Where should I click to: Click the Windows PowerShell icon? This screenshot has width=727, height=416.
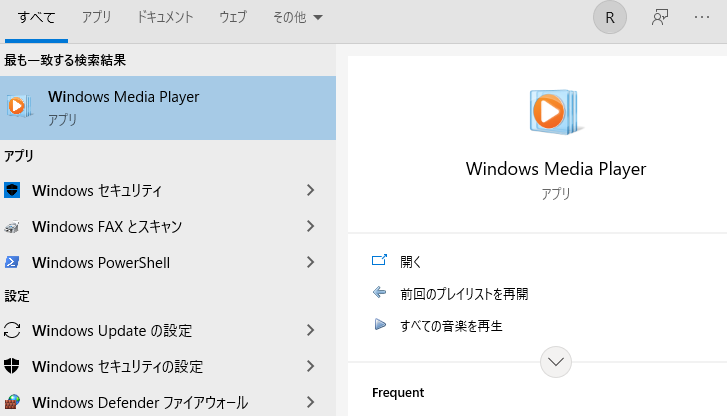click(12, 262)
